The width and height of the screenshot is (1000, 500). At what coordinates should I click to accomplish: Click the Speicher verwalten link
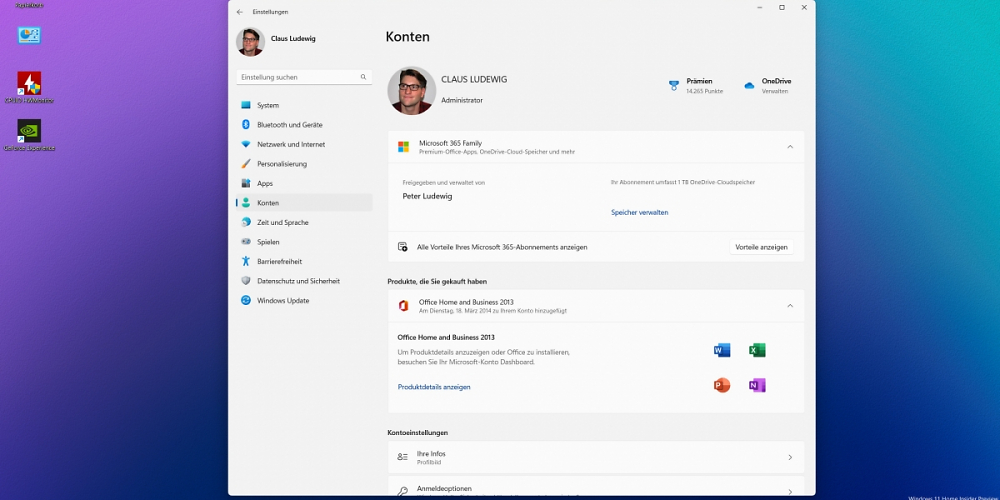[640, 212]
